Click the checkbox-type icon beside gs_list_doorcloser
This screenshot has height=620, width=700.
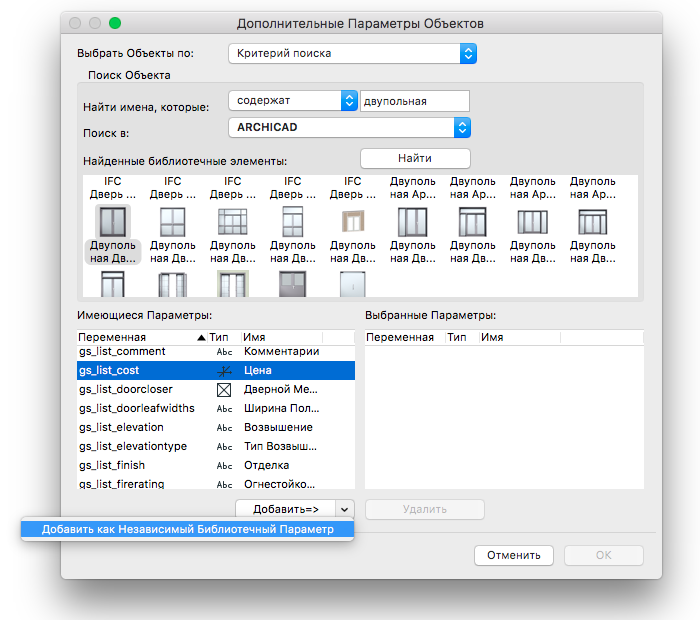point(224,390)
